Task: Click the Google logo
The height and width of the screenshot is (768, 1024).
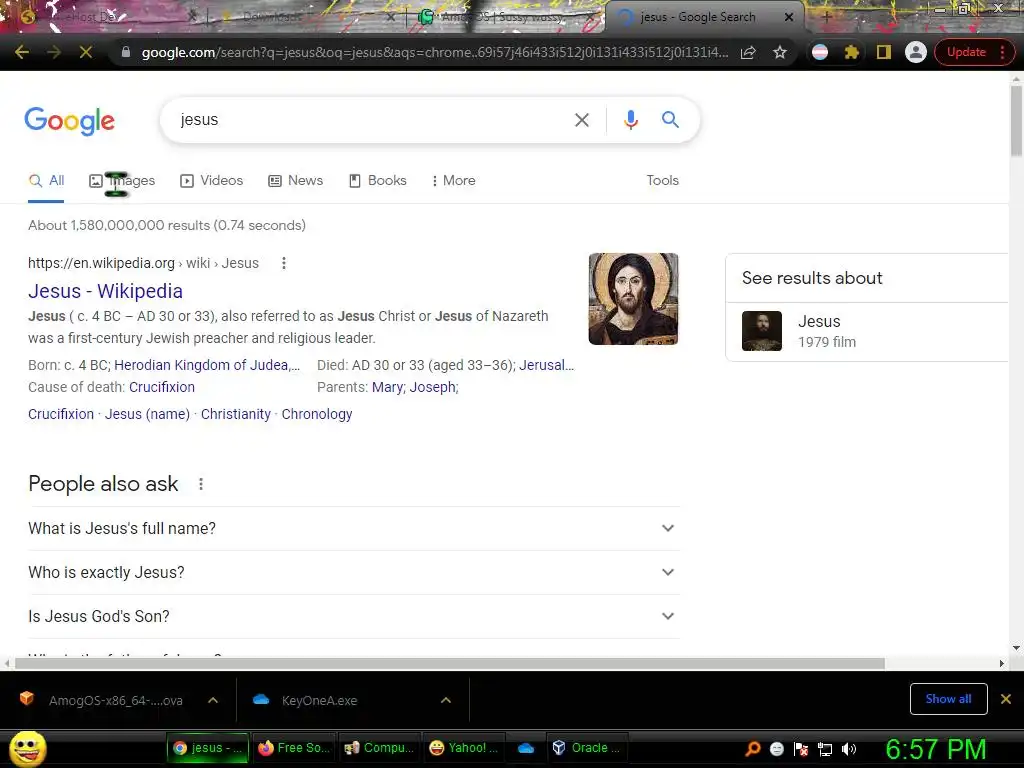Action: [70, 121]
